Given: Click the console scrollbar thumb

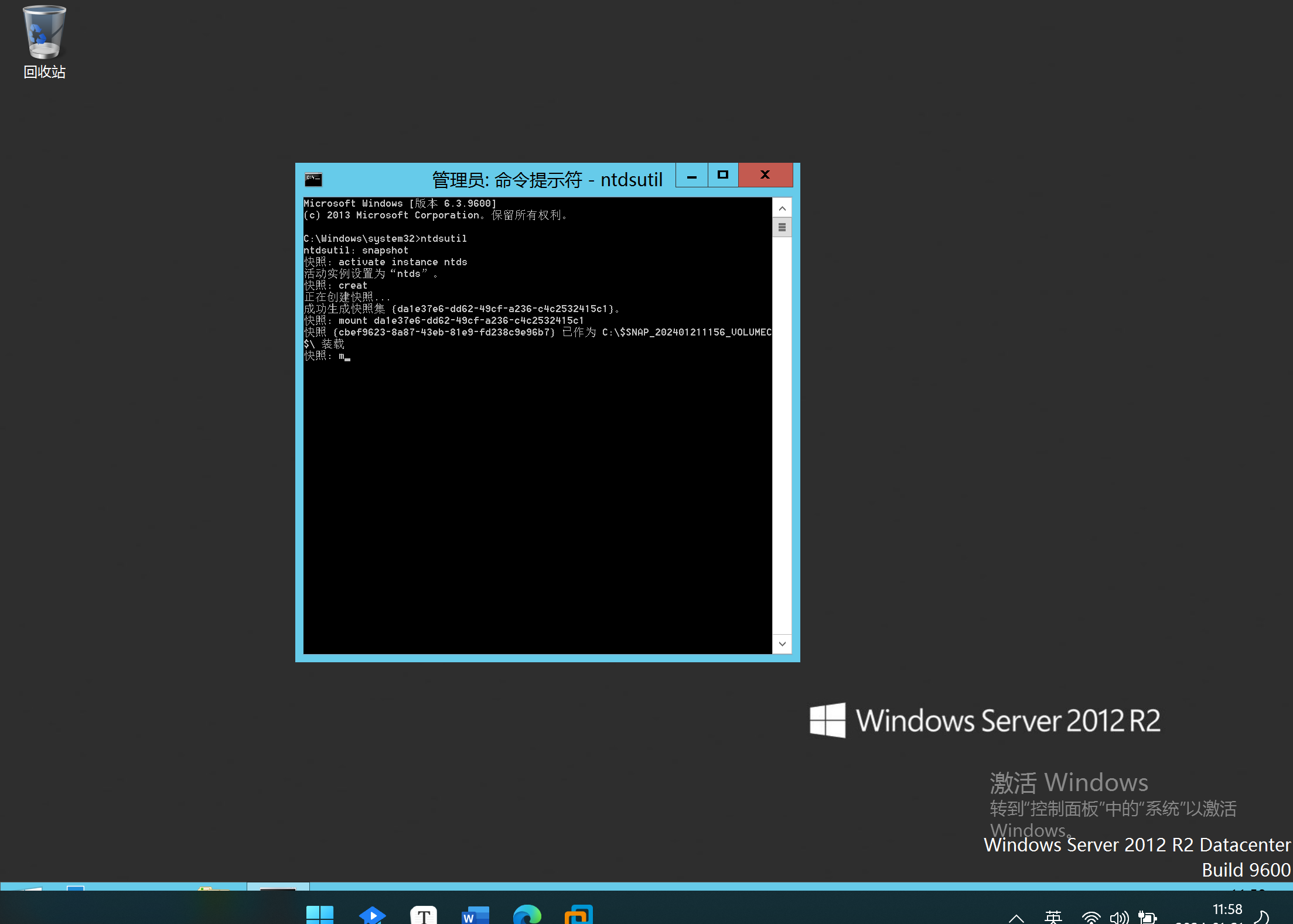Looking at the screenshot, I should point(782,227).
